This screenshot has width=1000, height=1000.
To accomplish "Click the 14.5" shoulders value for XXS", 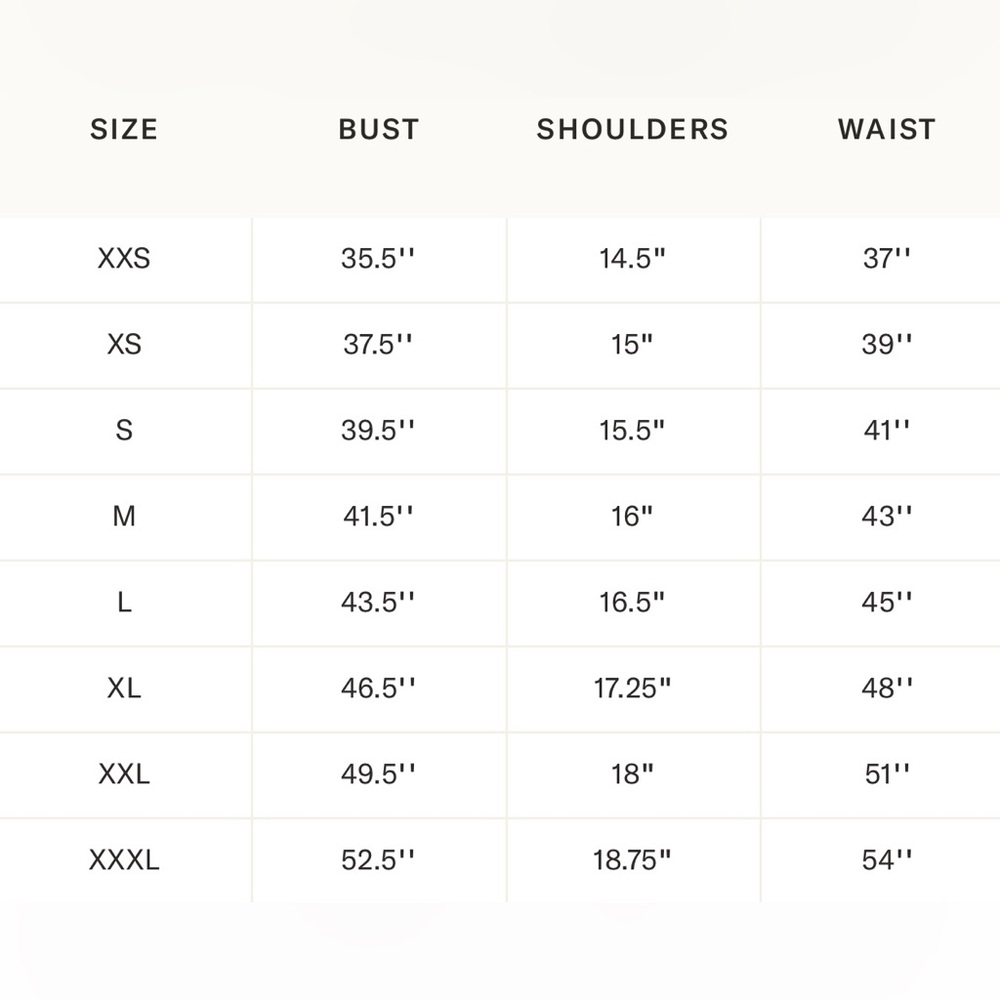I will pos(632,258).
